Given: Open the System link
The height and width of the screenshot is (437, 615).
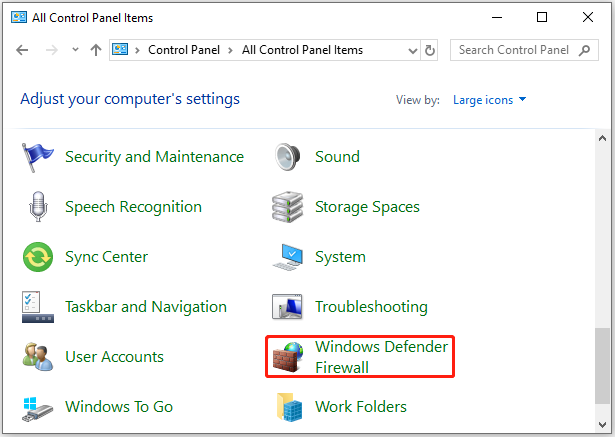Looking at the screenshot, I should 340,257.
